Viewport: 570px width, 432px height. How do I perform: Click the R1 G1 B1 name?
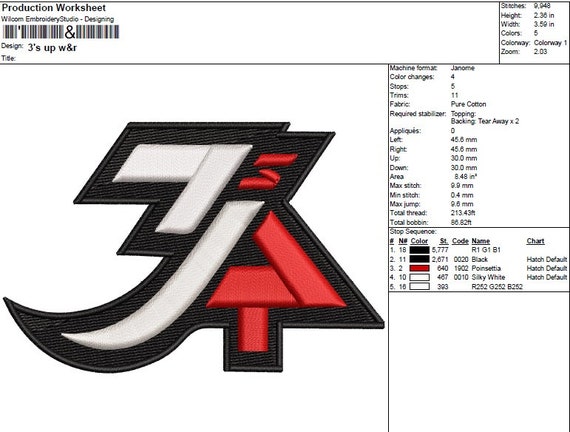click(x=486, y=250)
